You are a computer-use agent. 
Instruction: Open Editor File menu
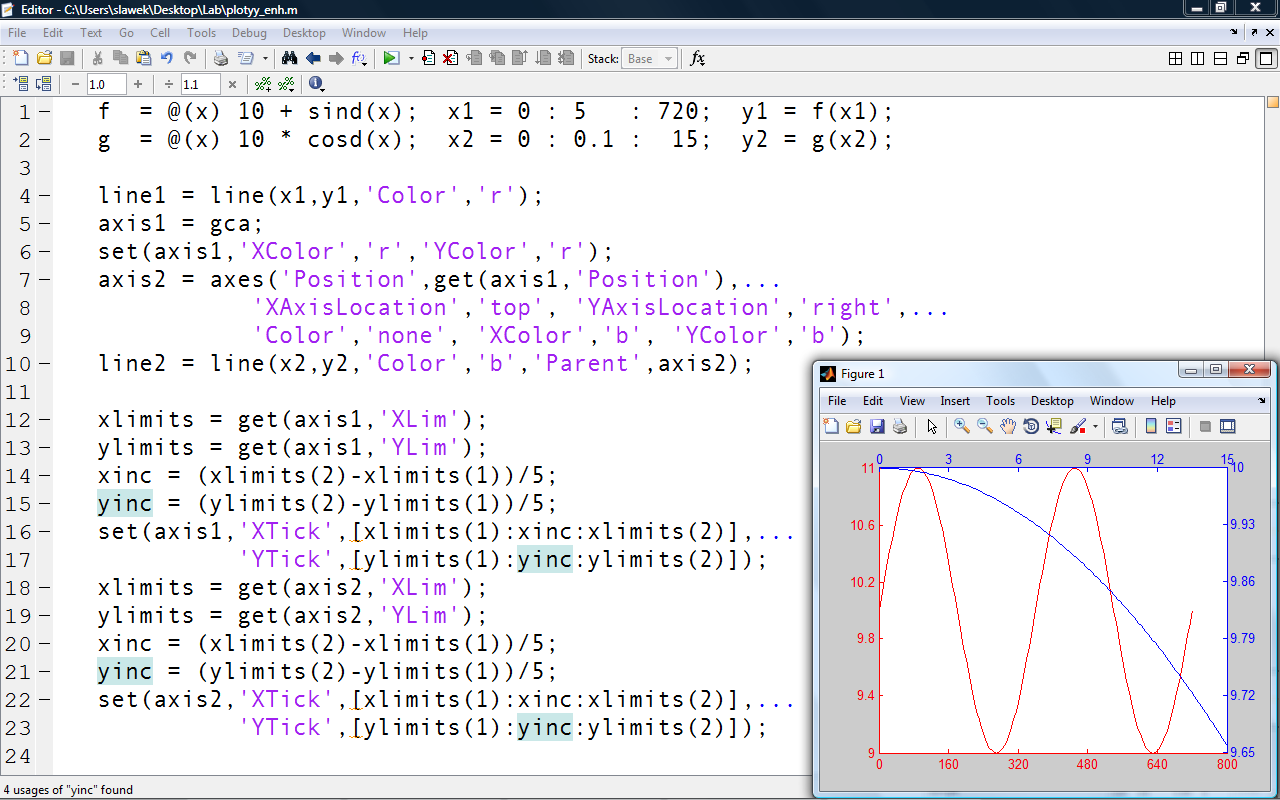(x=17, y=33)
